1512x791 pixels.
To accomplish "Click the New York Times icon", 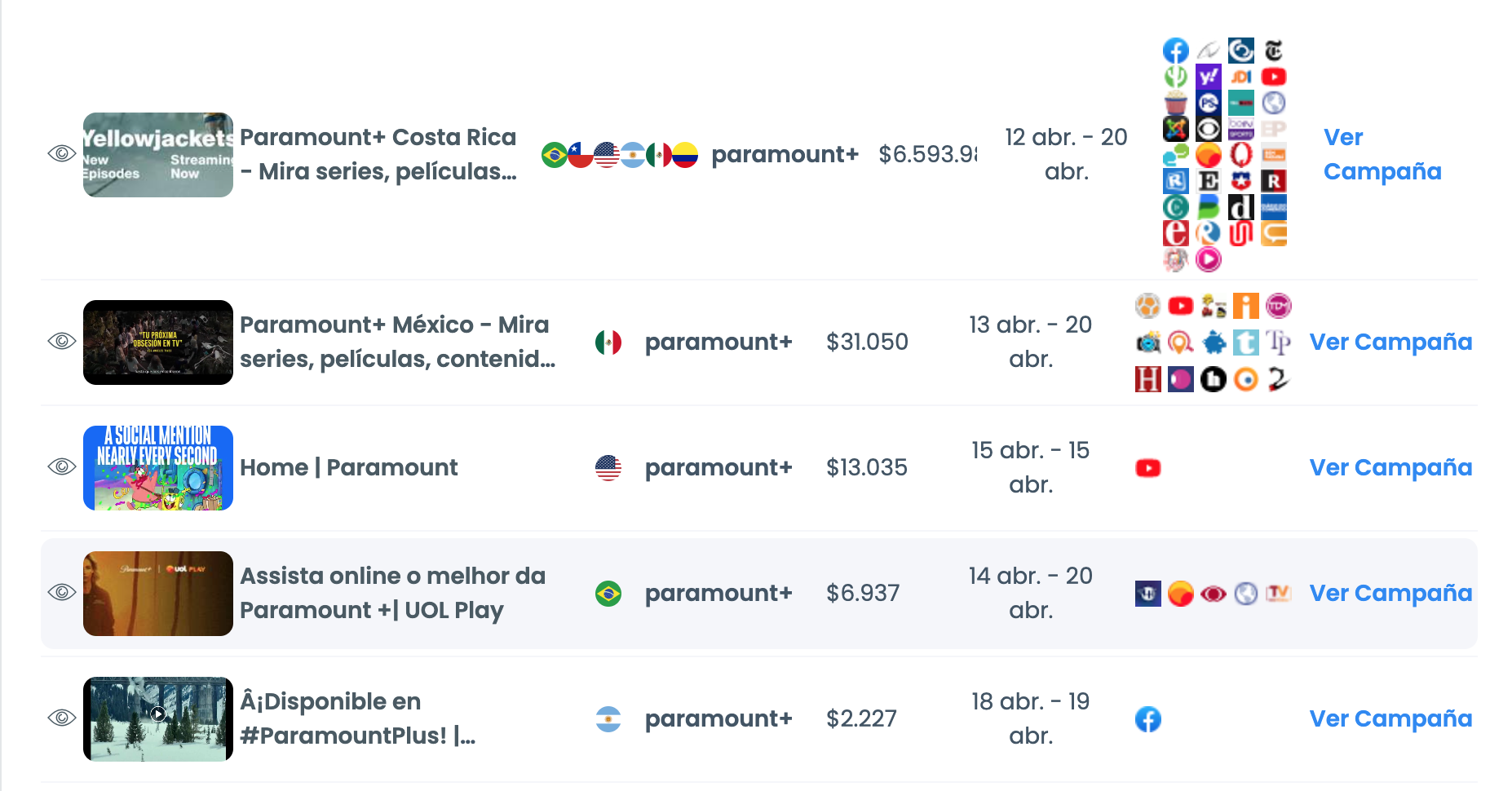I will pyautogui.click(x=1273, y=51).
